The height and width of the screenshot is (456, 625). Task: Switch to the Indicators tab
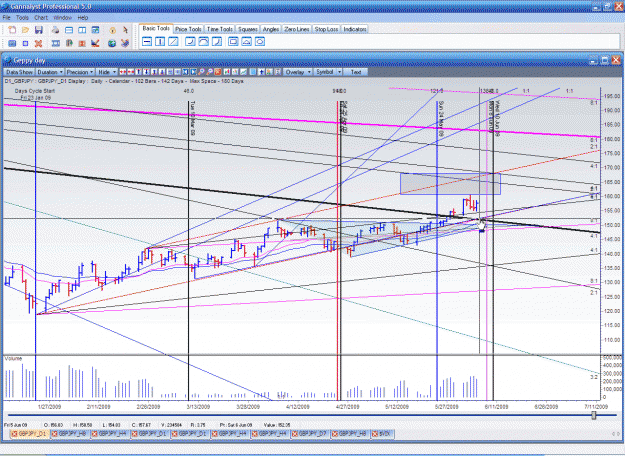point(355,29)
